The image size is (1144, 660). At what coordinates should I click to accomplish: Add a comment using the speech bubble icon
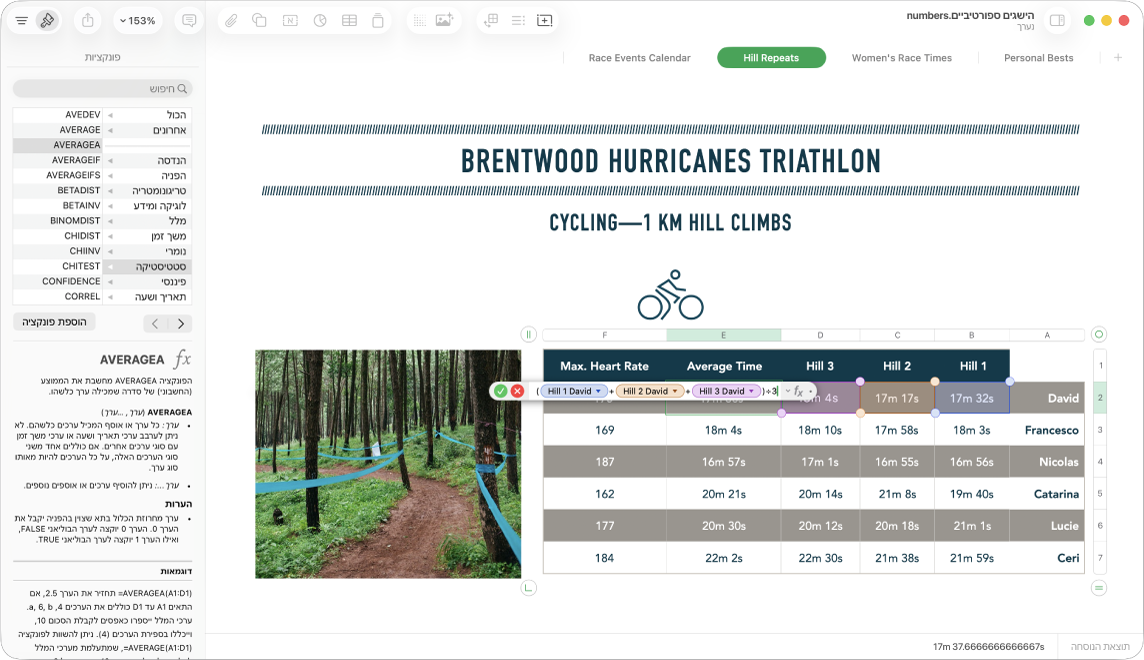[189, 20]
